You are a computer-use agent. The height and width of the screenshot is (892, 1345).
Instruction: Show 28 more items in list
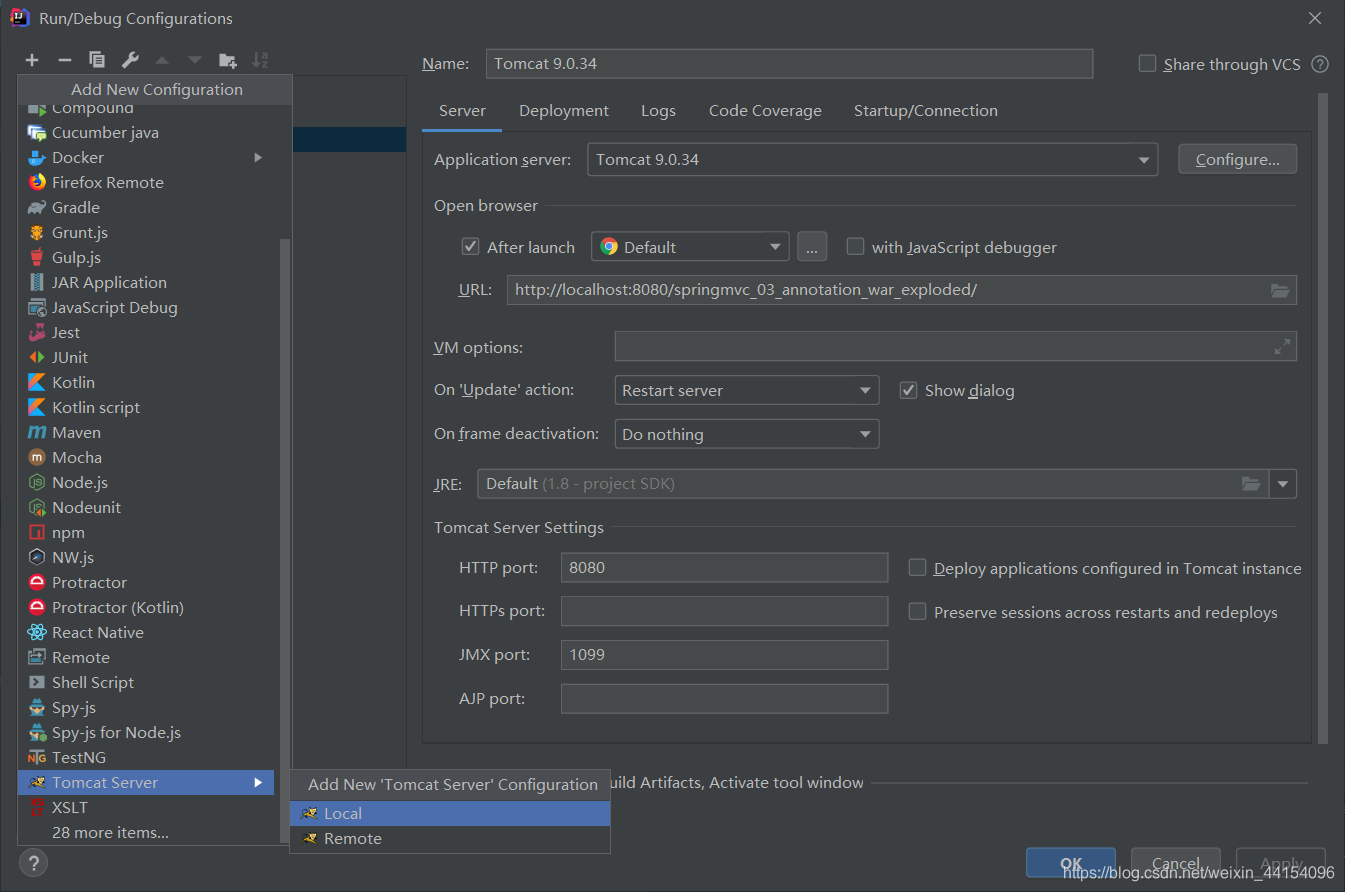(146, 832)
